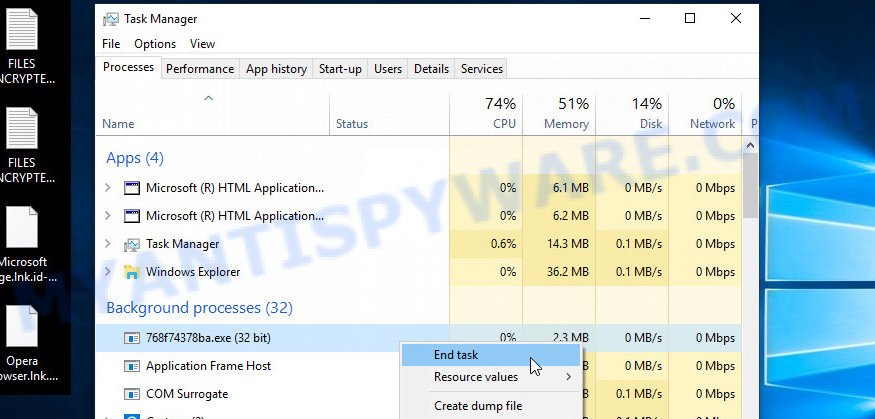Expand first Microsoft (R) HTML Application row

pos(108,188)
